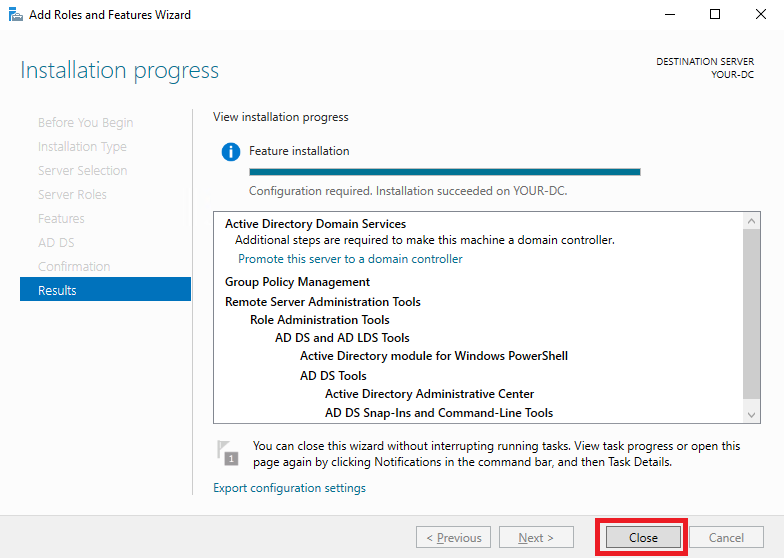Click the Configuration required status text
Image resolution: width=784 pixels, height=558 pixels.
(x=408, y=191)
